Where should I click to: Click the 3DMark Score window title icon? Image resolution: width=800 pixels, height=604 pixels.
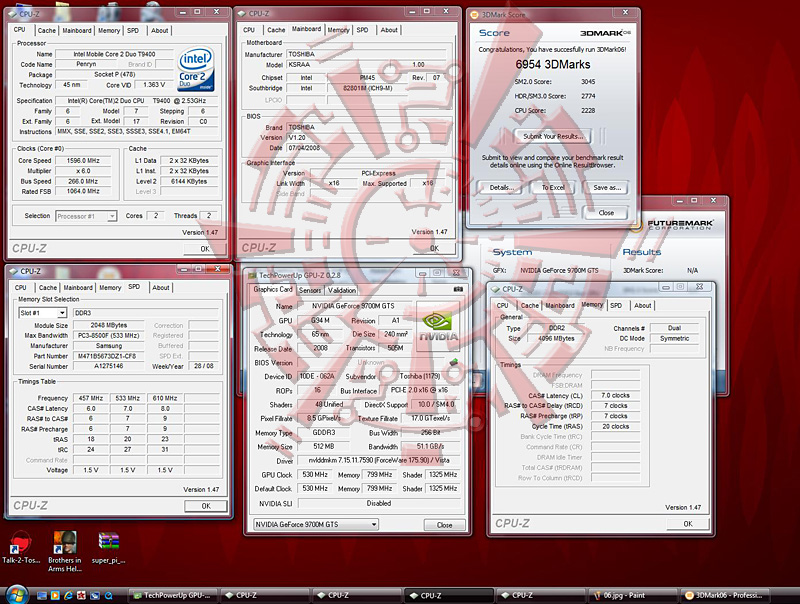pos(474,15)
